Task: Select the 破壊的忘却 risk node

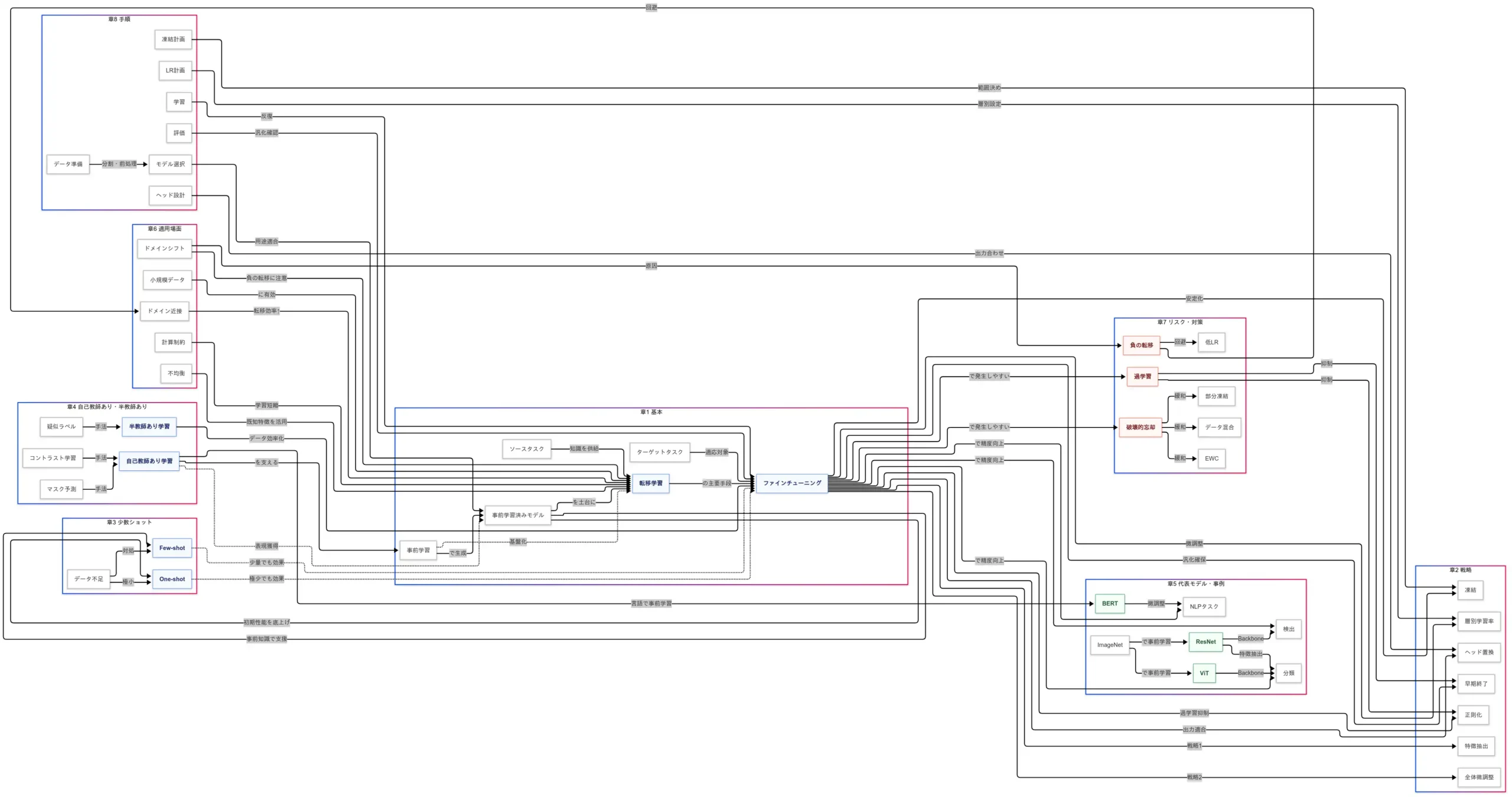Action: [x=1140, y=427]
